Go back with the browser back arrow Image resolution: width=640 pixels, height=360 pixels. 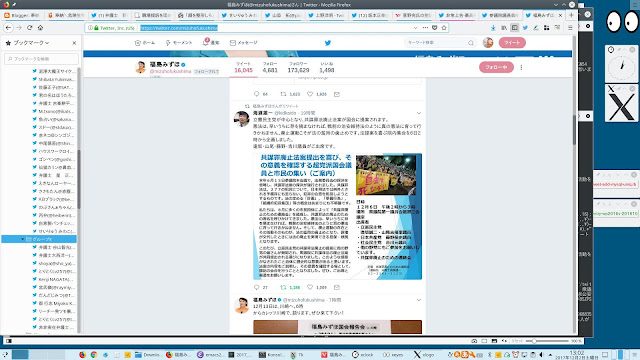[8, 28]
